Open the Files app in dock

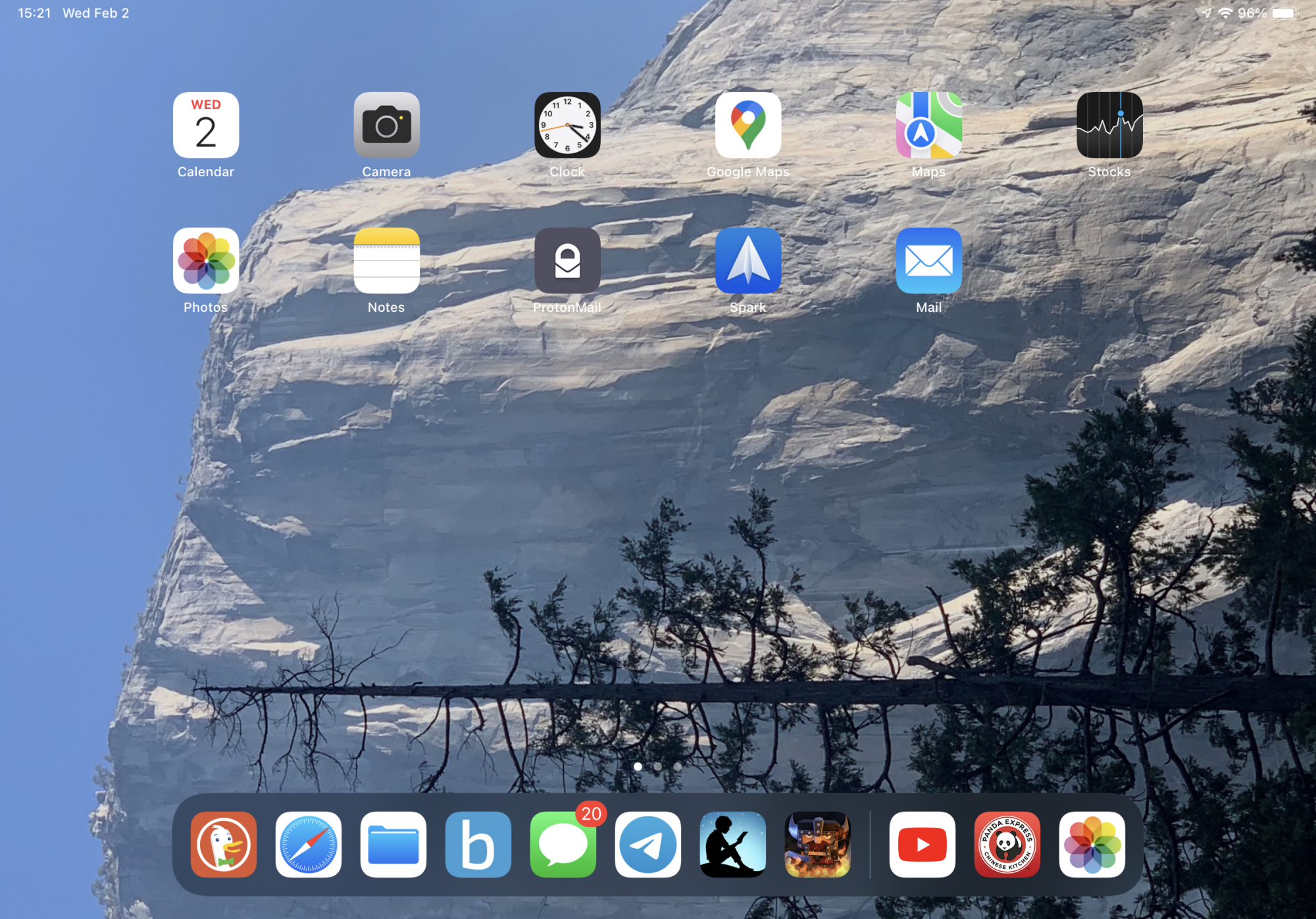[x=393, y=844]
